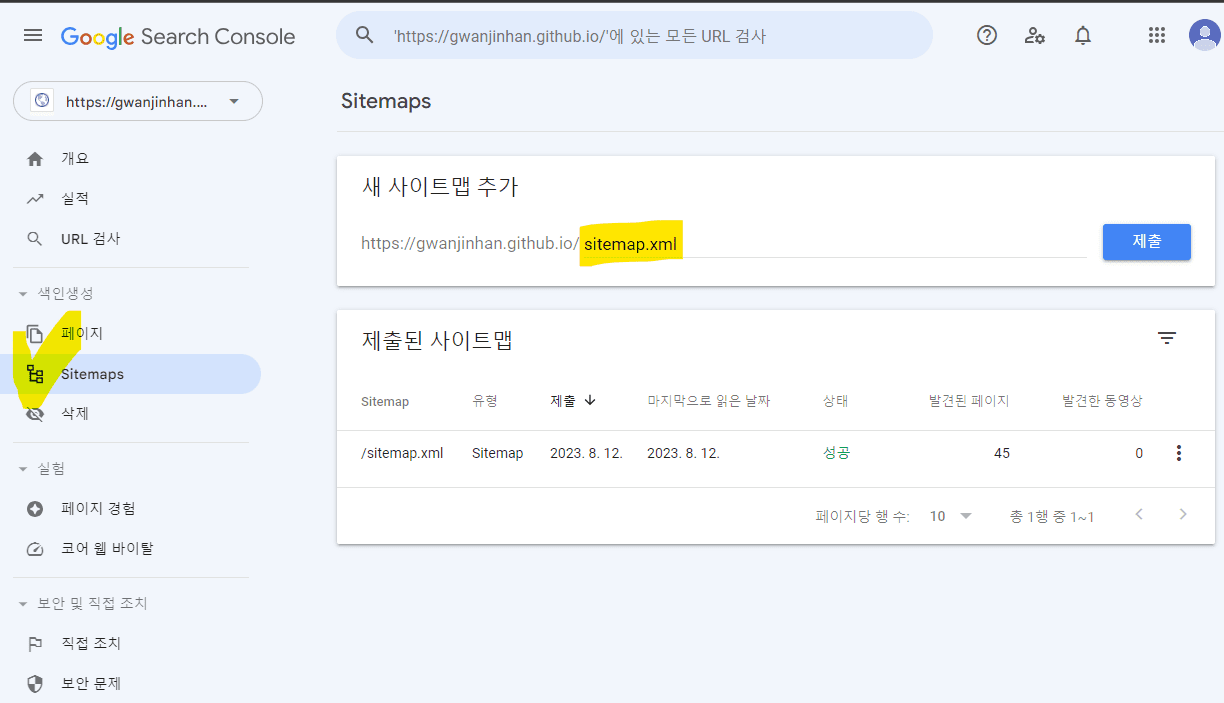Screen dimensions: 1224x703
Task: Sort by 발견한 동영상 column header
Action: tap(1102, 401)
